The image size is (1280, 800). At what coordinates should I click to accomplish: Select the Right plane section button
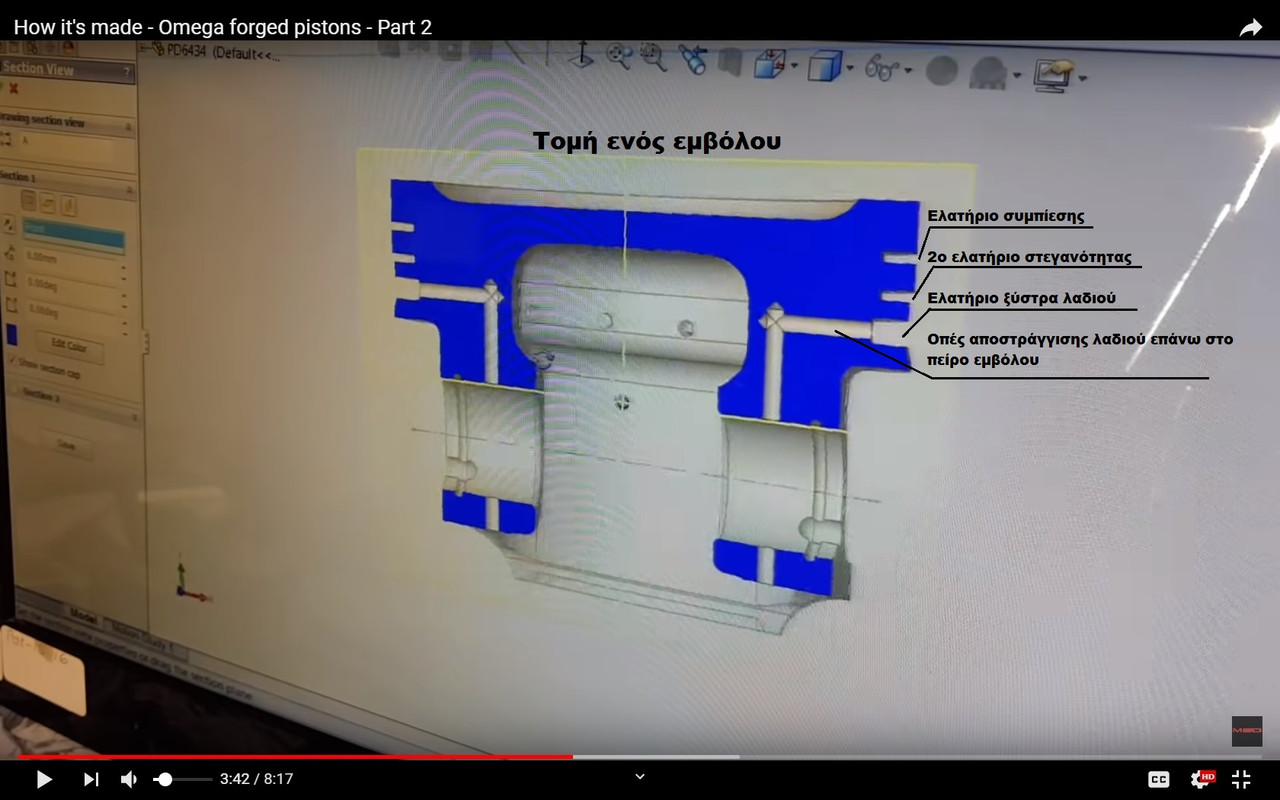point(69,206)
